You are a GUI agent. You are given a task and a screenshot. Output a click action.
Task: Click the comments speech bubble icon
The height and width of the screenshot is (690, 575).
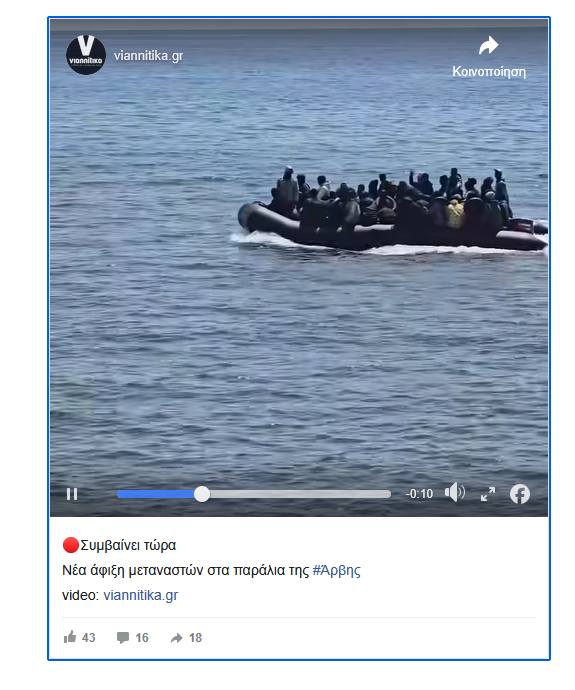123,638
